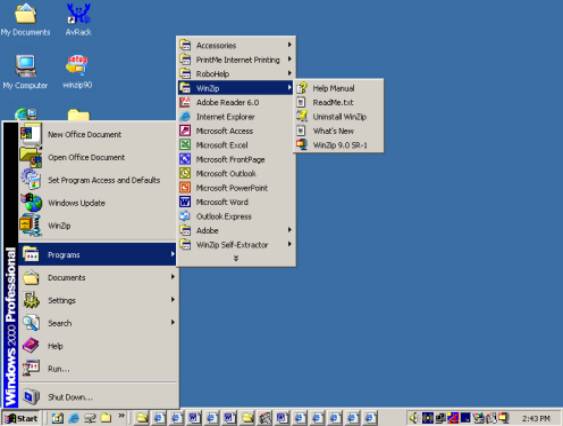The height and width of the screenshot is (426, 563).
Task: Select Uninstall WinZip
Action: pyautogui.click(x=339, y=116)
